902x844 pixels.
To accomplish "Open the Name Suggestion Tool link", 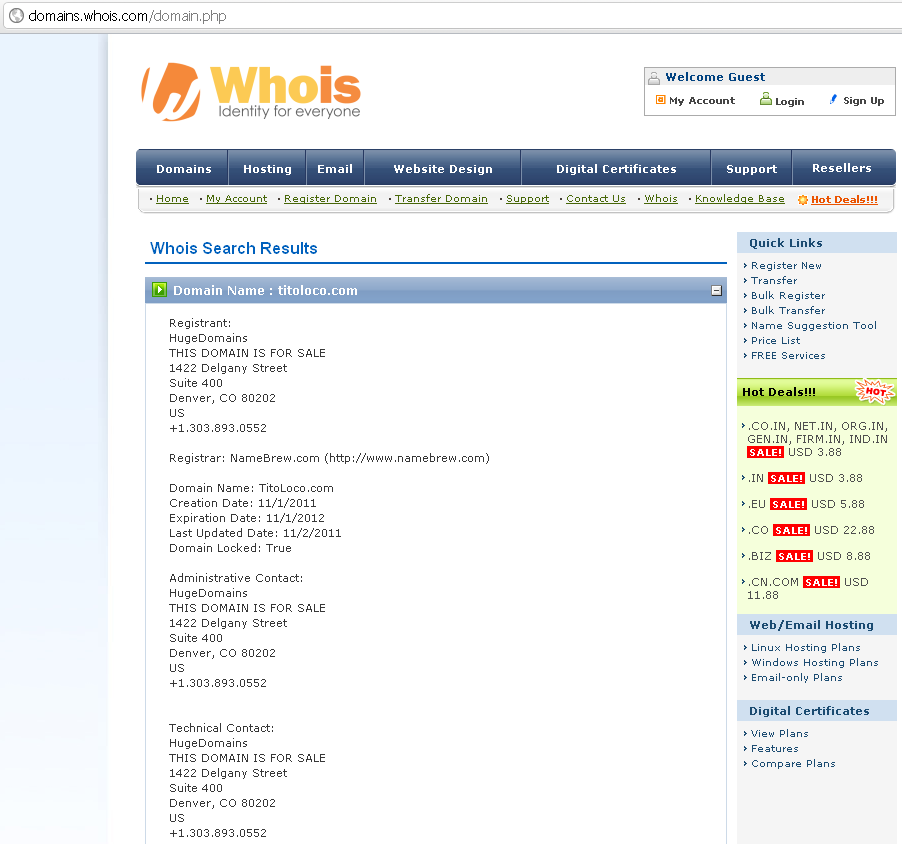I will 813,325.
